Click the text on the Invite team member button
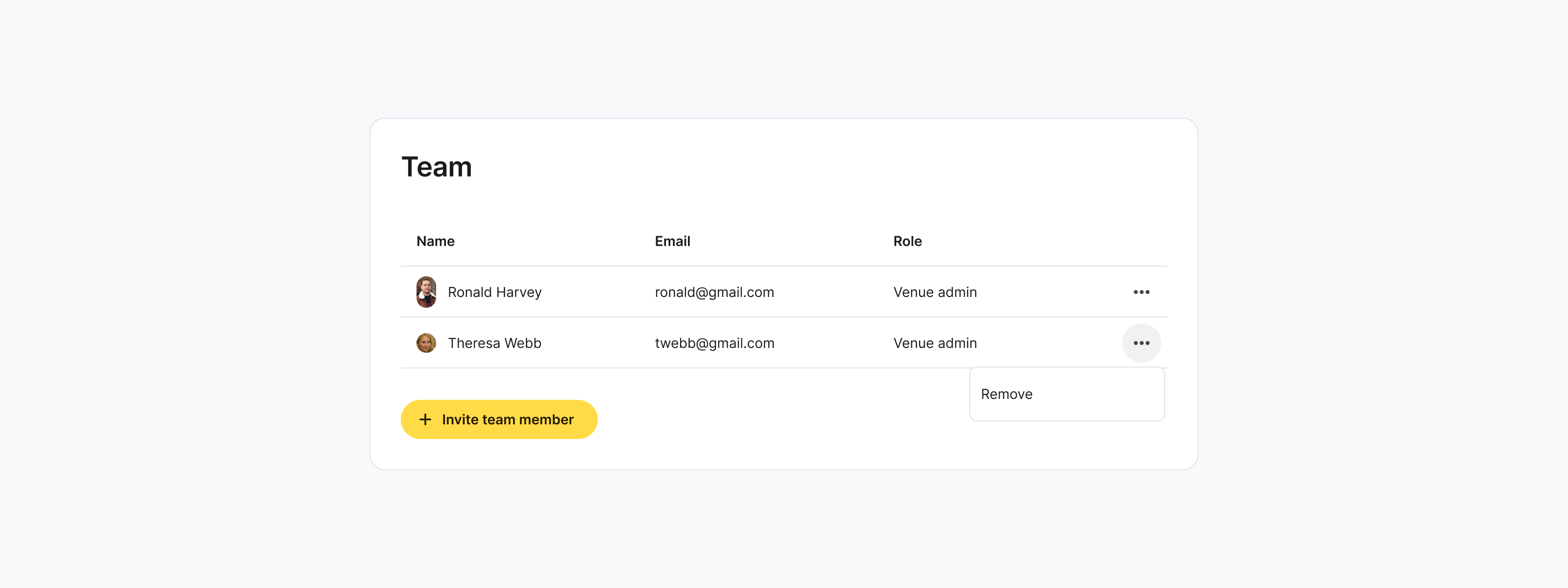Viewport: 1568px width, 588px height. click(508, 419)
